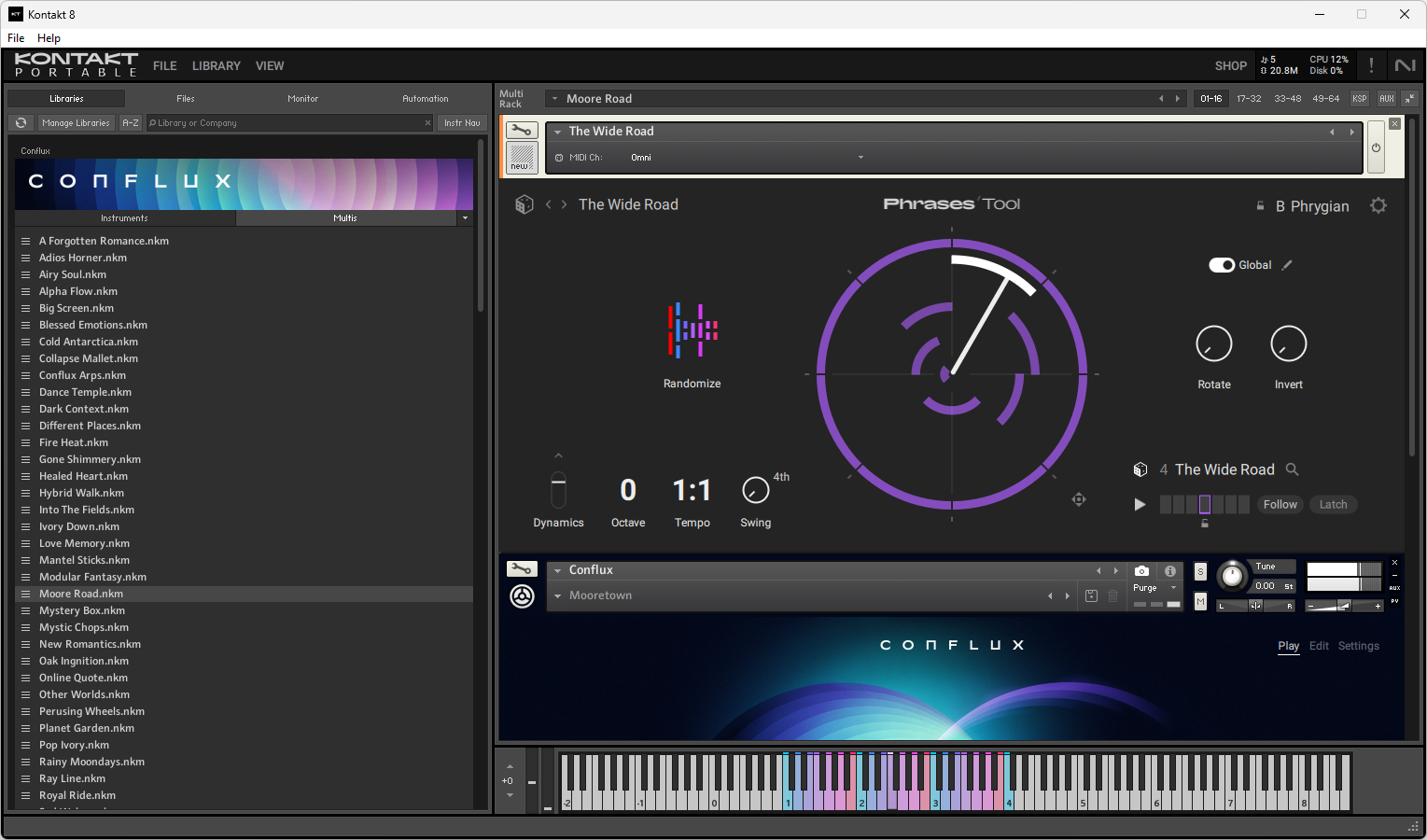Open the VIEW menu

tap(270, 66)
